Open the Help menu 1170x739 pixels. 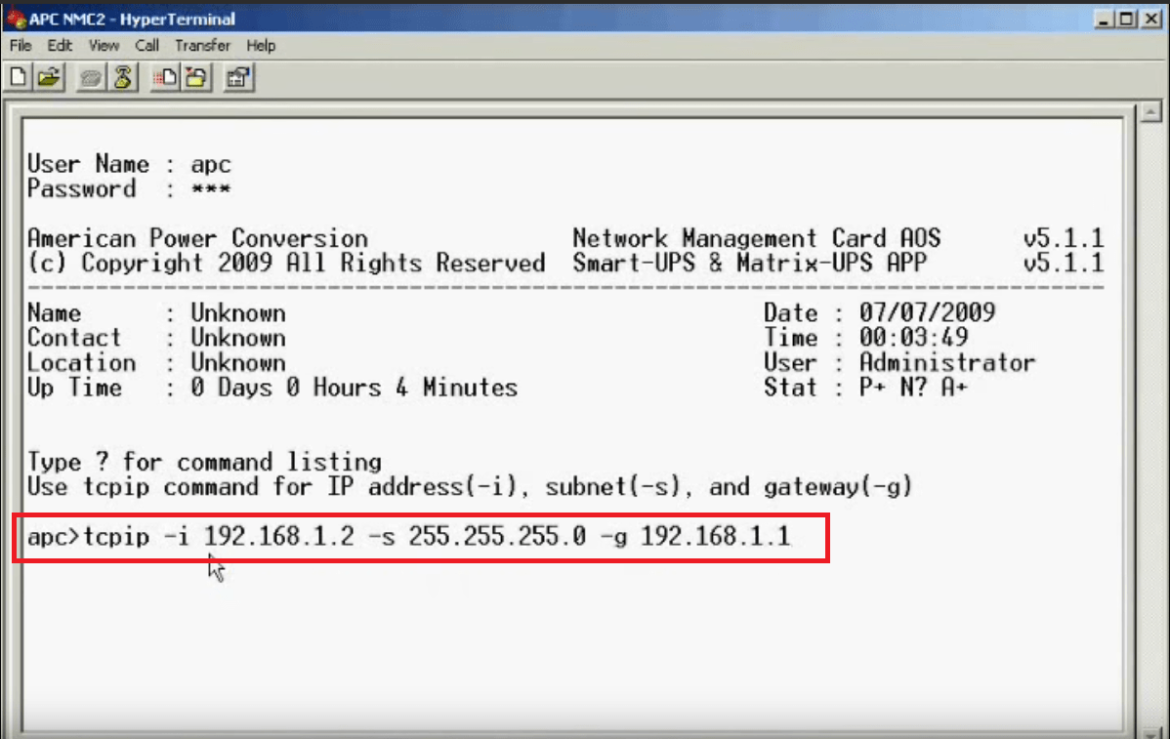(262, 45)
